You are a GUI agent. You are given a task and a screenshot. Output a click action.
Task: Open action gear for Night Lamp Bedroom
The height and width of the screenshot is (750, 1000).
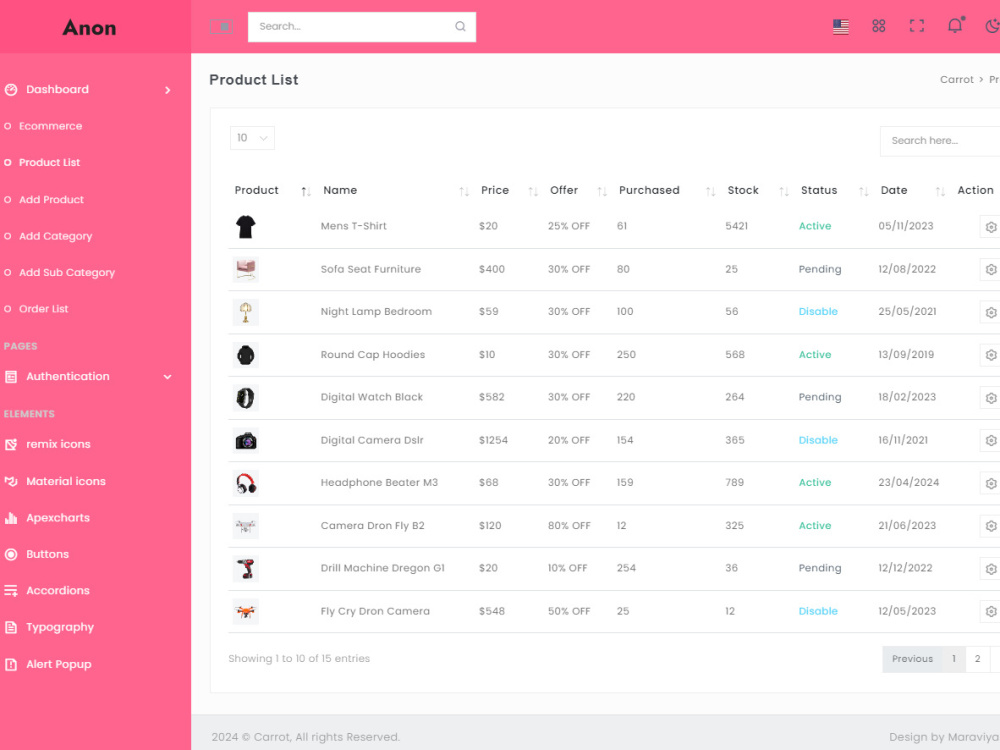tap(990, 312)
